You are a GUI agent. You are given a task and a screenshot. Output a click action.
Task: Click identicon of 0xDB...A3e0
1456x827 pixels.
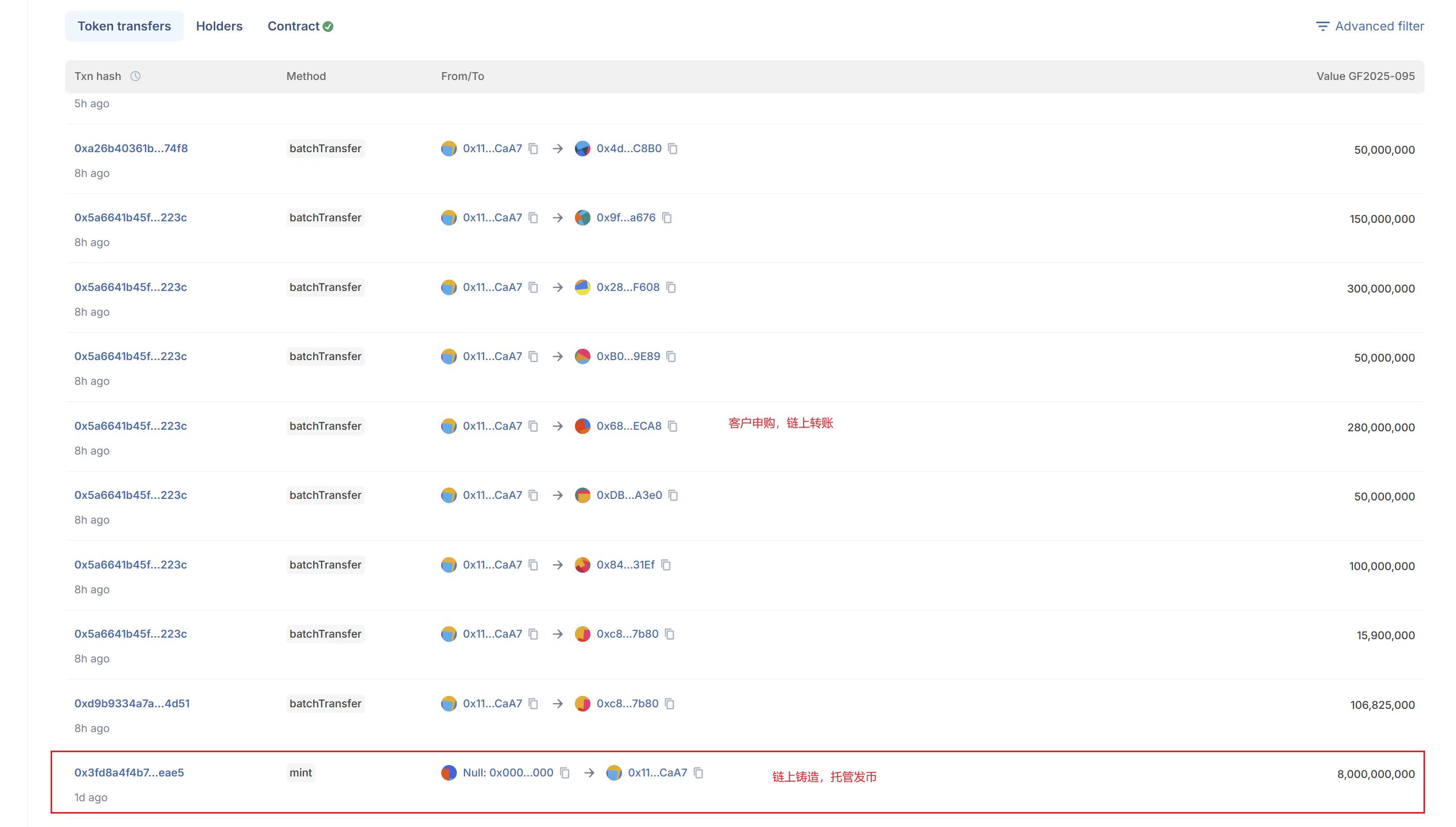click(582, 495)
